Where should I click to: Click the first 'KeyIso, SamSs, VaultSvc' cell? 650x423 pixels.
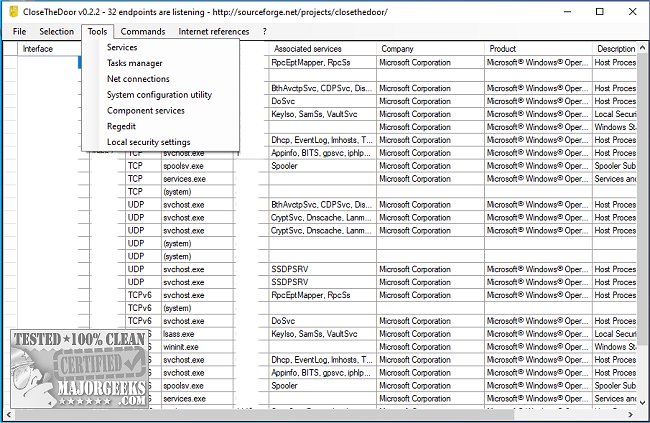[x=322, y=114]
